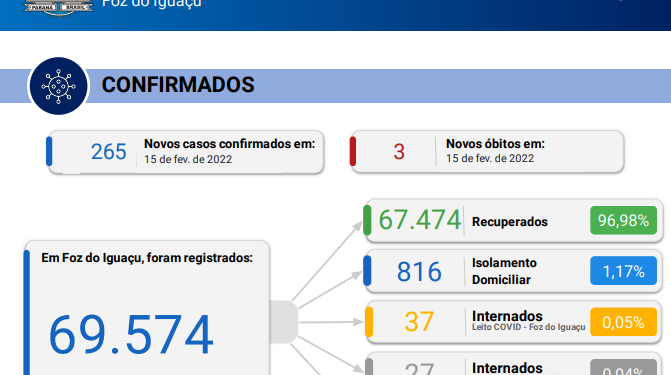
Task: Click the yellow 0,05% badge
Action: pos(623,322)
